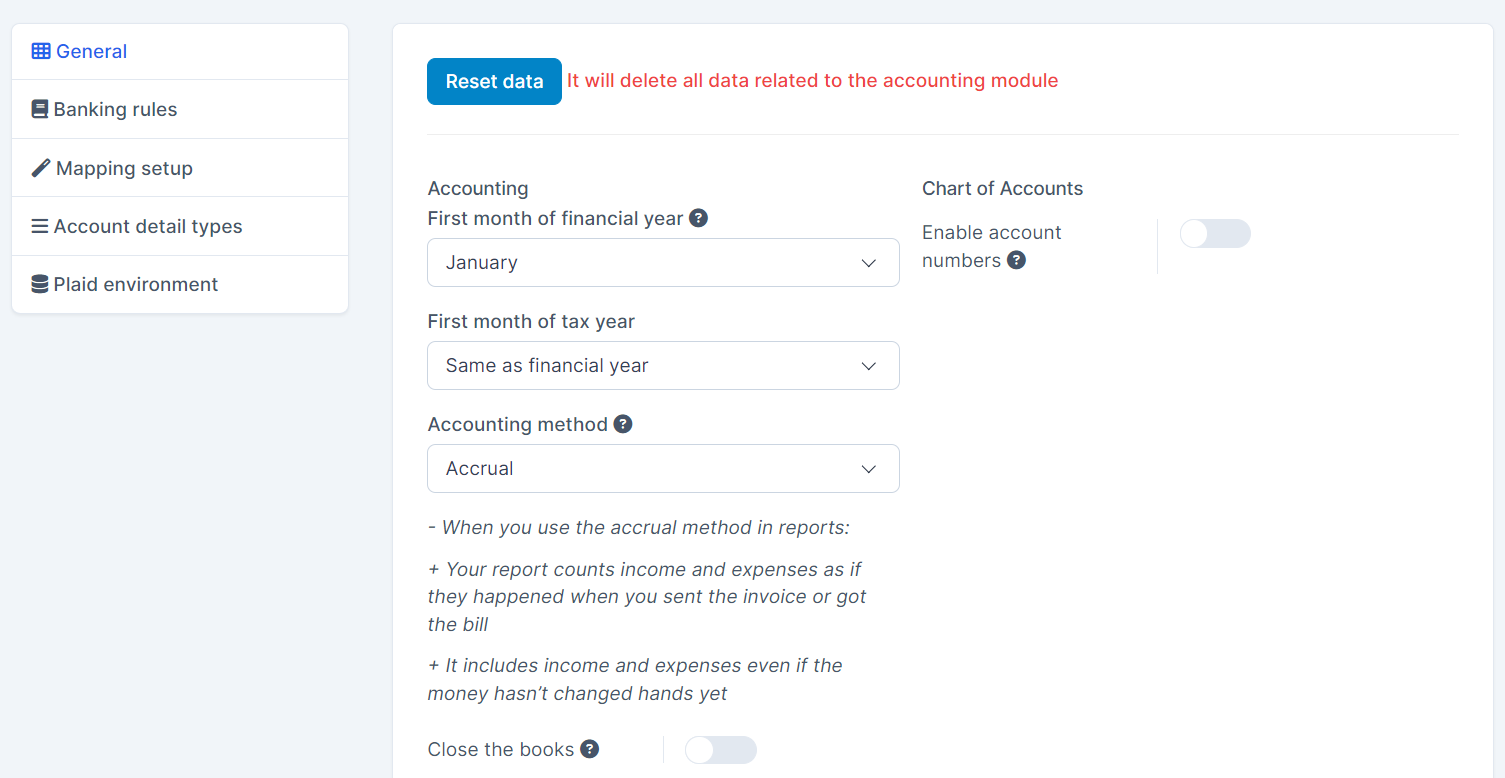Go to Account detail types section
Viewport: 1505px width, 778px height.
point(148,227)
